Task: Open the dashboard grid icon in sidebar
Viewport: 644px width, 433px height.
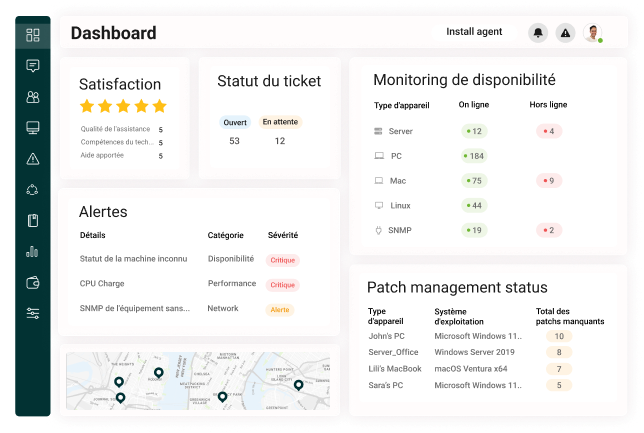Action: pyautogui.click(x=33, y=35)
